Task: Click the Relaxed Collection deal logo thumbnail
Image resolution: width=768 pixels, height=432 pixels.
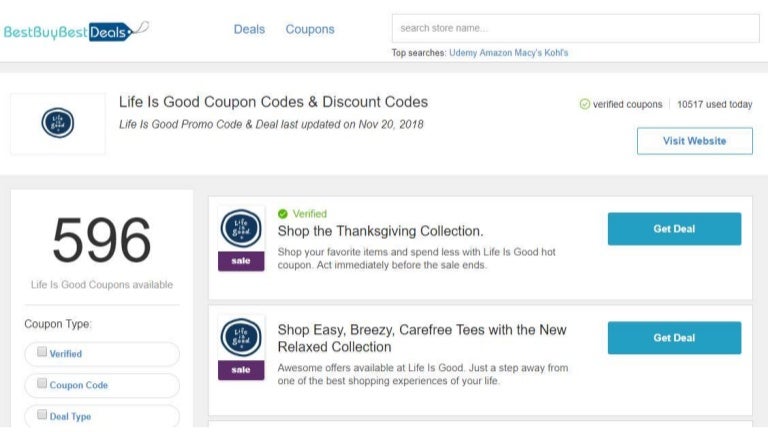Action: [x=241, y=337]
